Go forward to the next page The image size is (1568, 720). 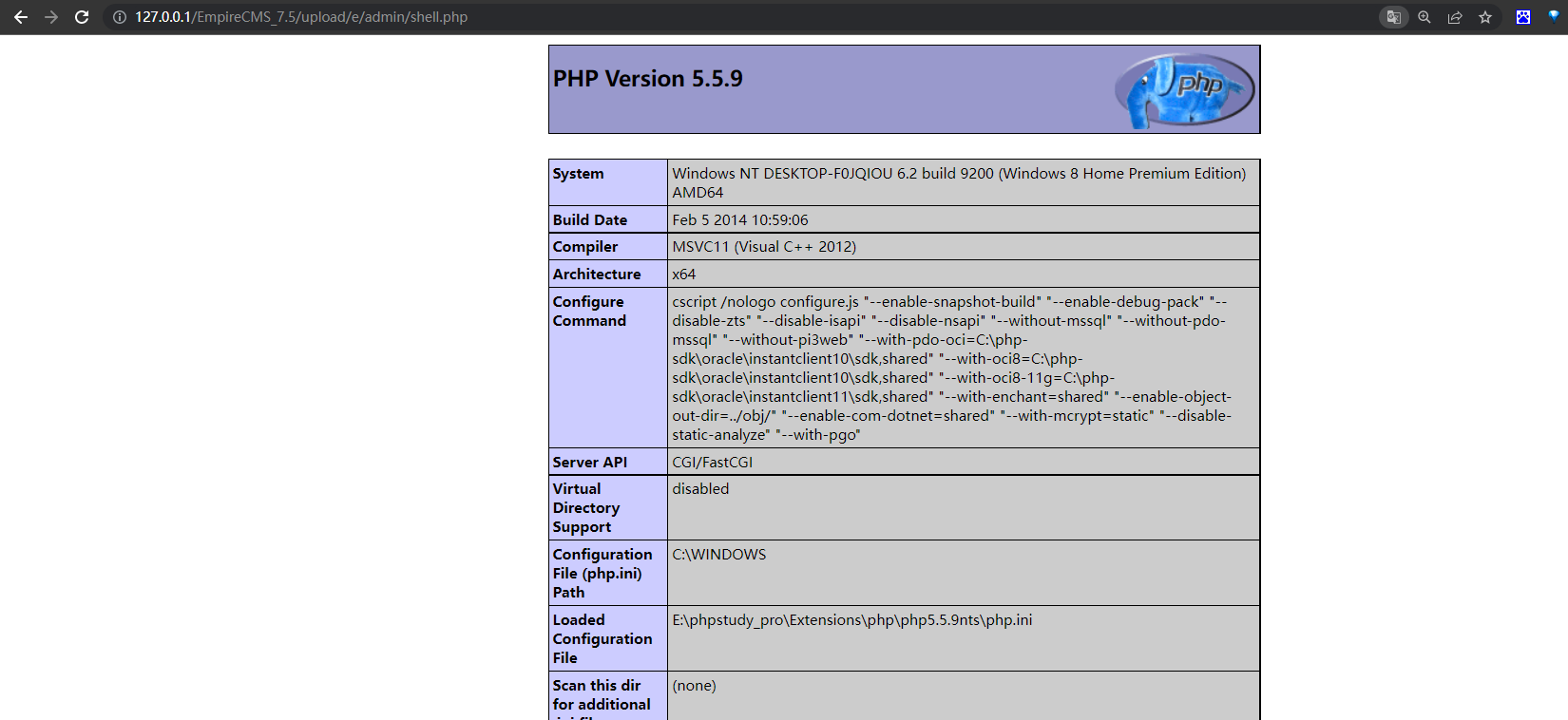click(51, 17)
